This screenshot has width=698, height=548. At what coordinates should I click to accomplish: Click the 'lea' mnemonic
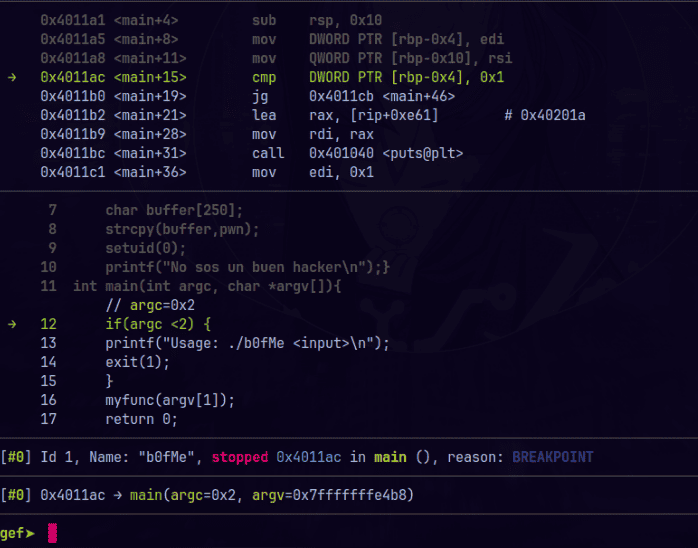(264, 115)
